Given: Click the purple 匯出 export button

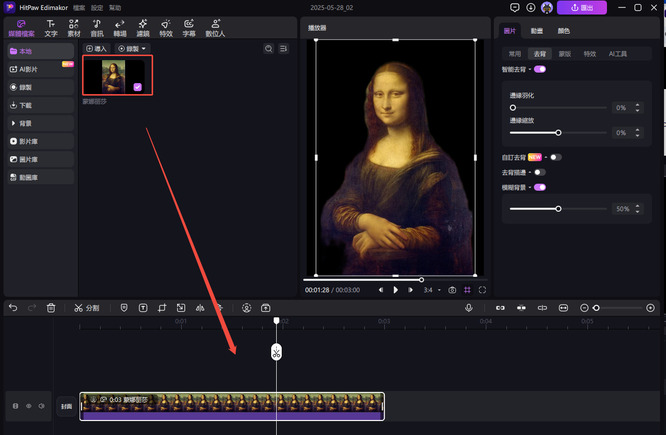Looking at the screenshot, I should (x=581, y=8).
